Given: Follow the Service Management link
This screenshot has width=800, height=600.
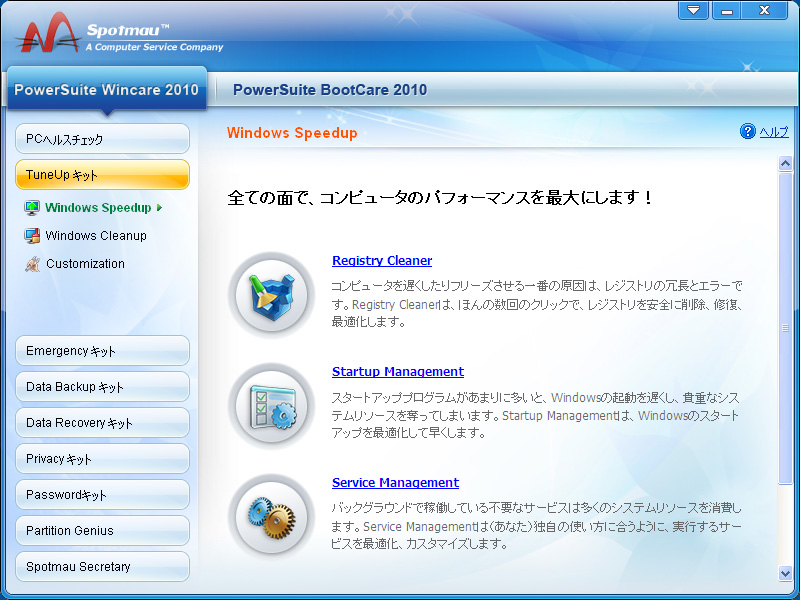Looking at the screenshot, I should 395,483.
